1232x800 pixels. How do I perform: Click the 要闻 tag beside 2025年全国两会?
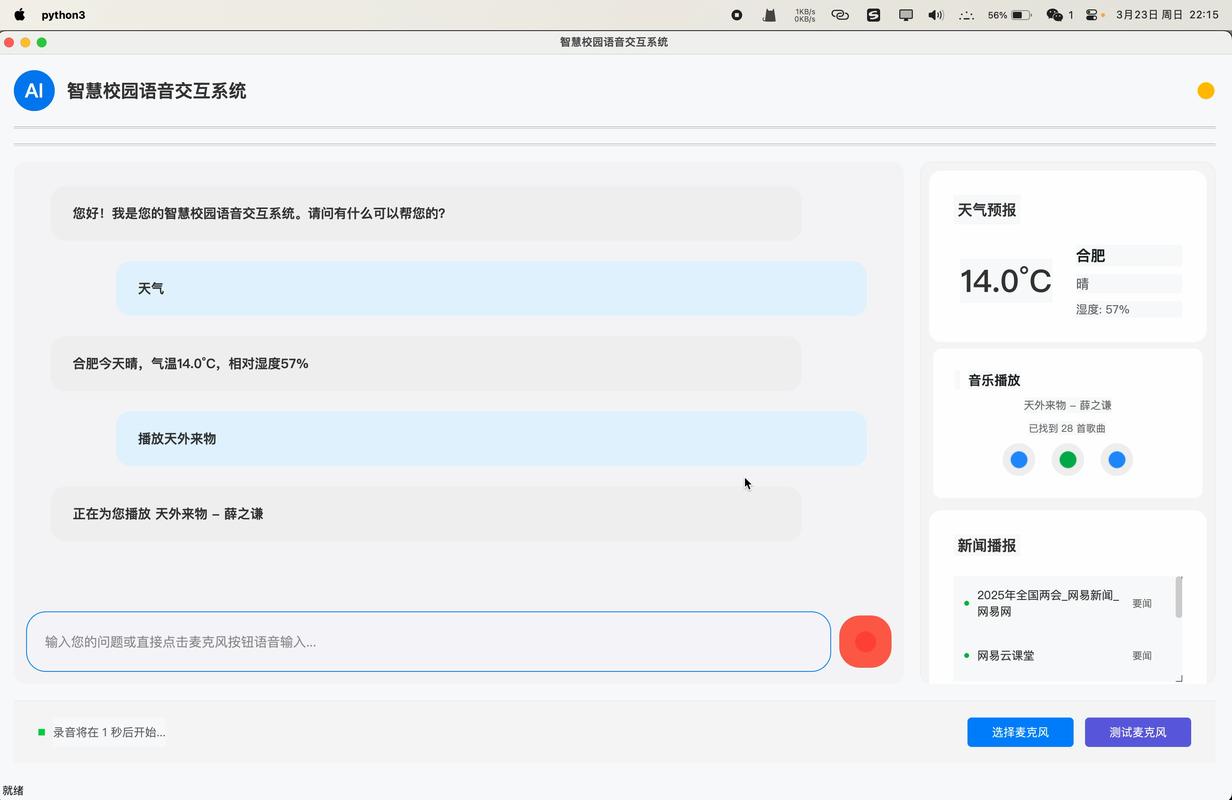pyautogui.click(x=1142, y=603)
